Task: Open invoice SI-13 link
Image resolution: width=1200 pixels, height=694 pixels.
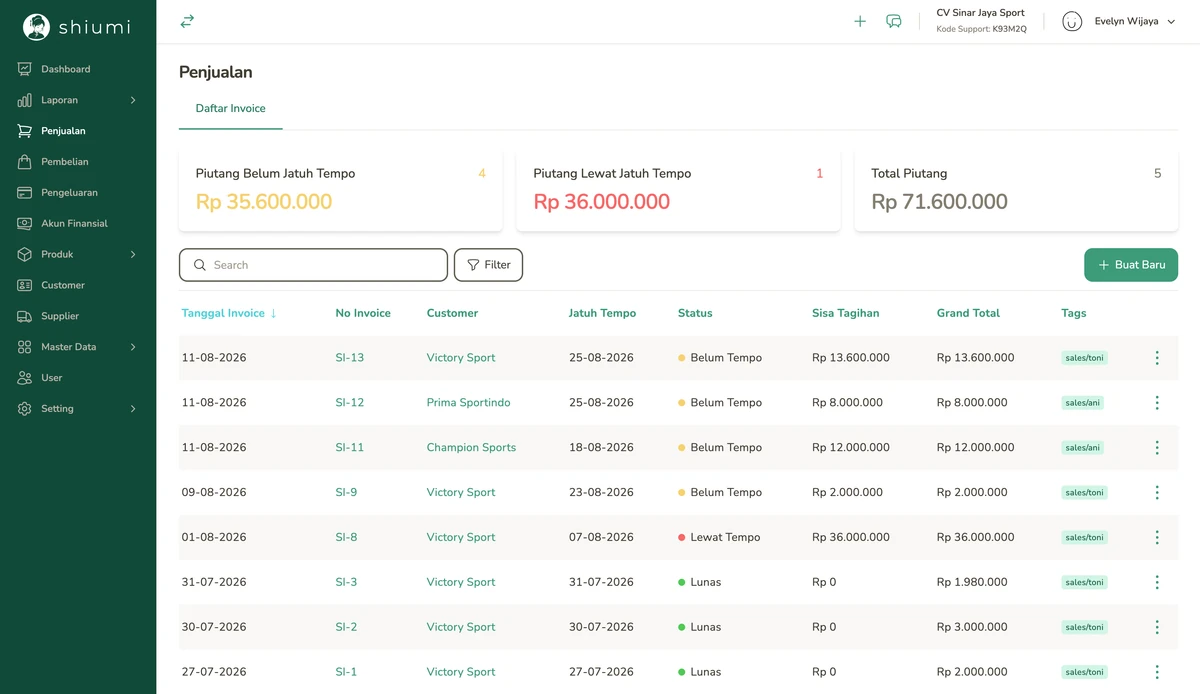Action: [350, 358]
